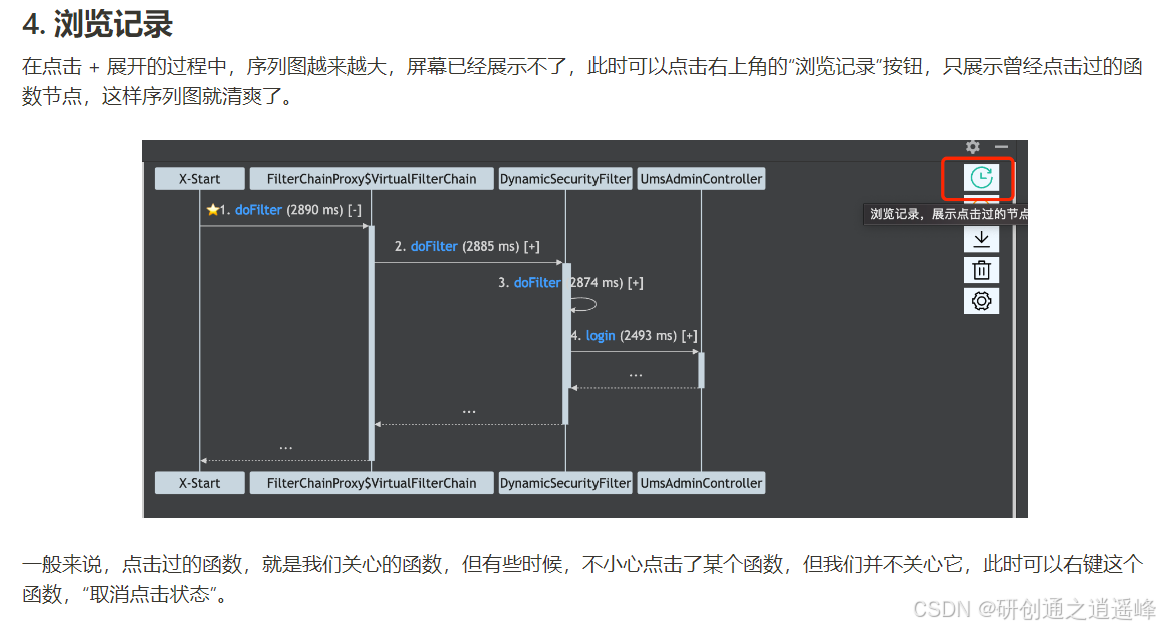This screenshot has width=1160, height=629.
Task: Select the bottom DynamicSecurityFilter footer
Action: point(565,483)
